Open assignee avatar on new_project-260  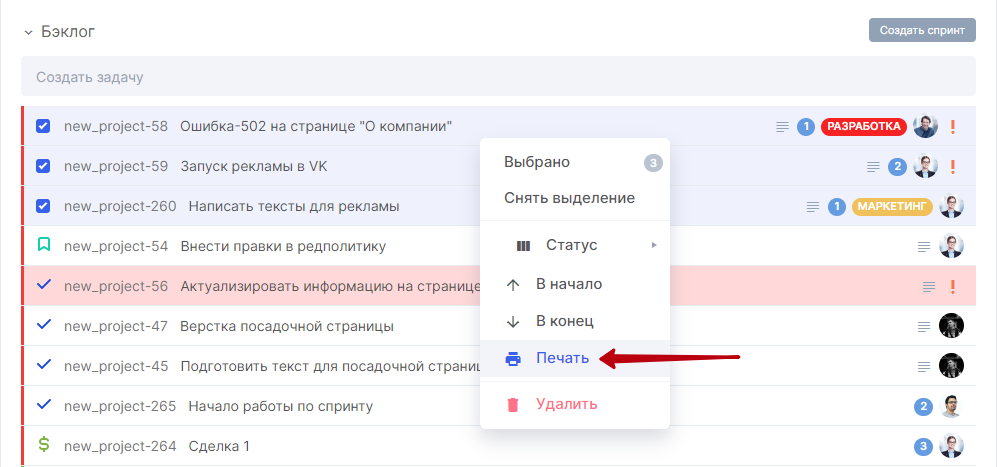951,206
